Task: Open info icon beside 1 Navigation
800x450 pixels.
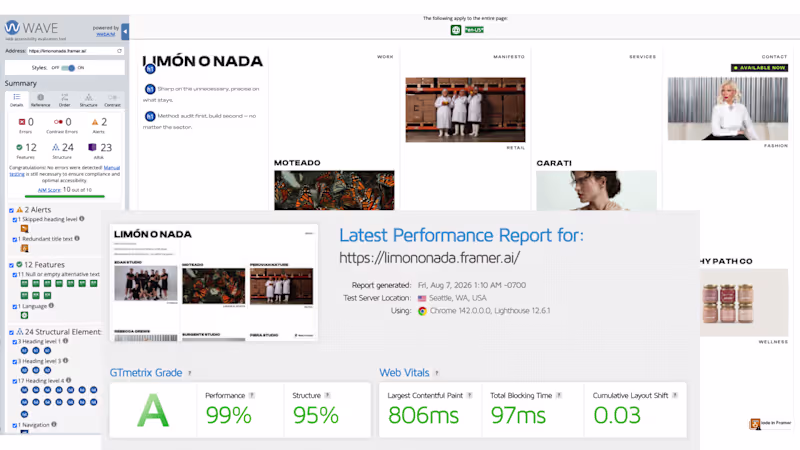Action: click(54, 424)
